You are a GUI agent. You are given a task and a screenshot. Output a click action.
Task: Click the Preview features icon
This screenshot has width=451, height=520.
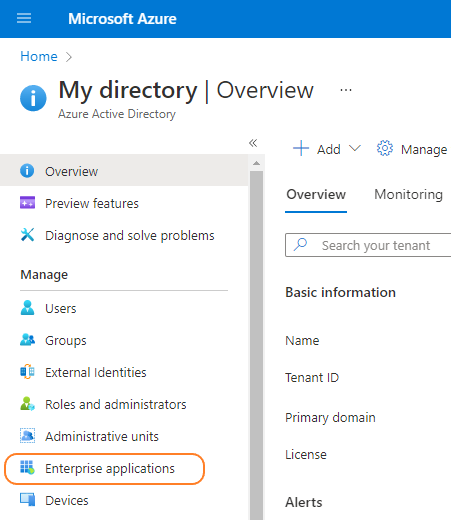(27, 202)
